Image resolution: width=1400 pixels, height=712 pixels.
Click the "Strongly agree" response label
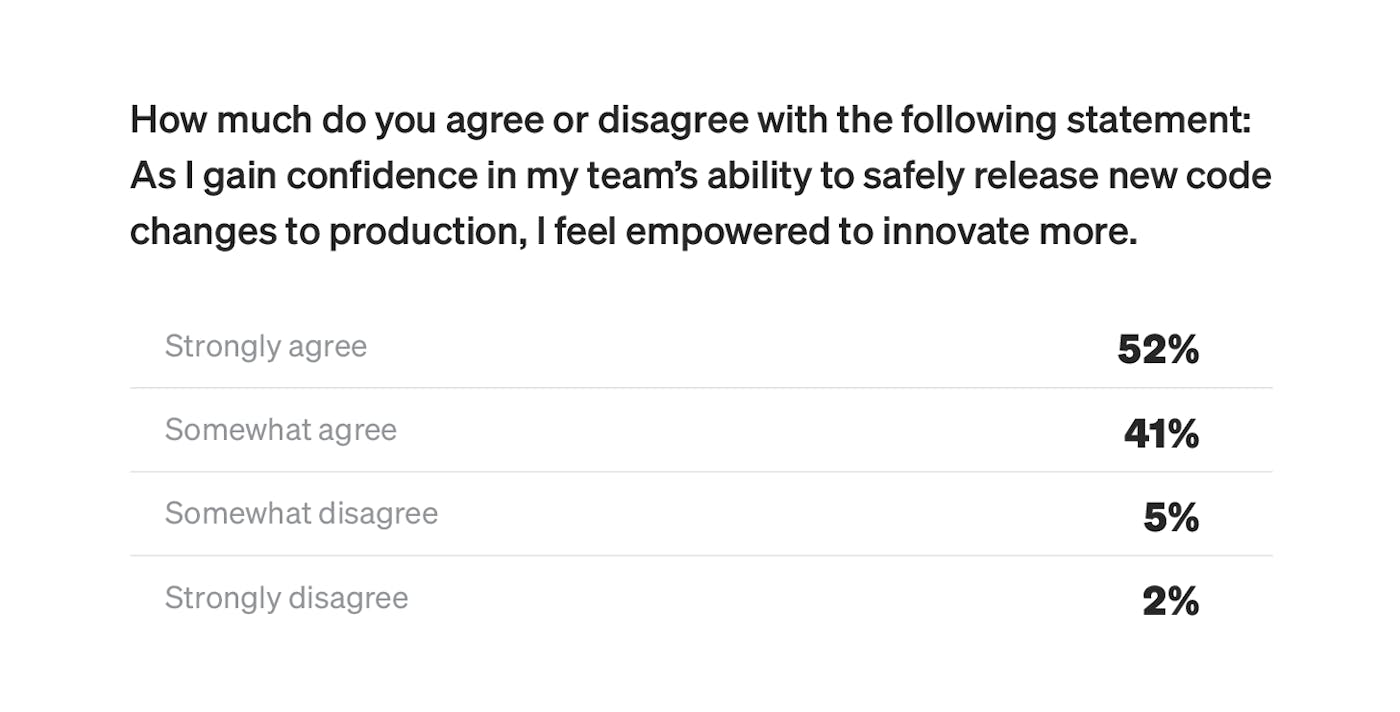coord(265,347)
